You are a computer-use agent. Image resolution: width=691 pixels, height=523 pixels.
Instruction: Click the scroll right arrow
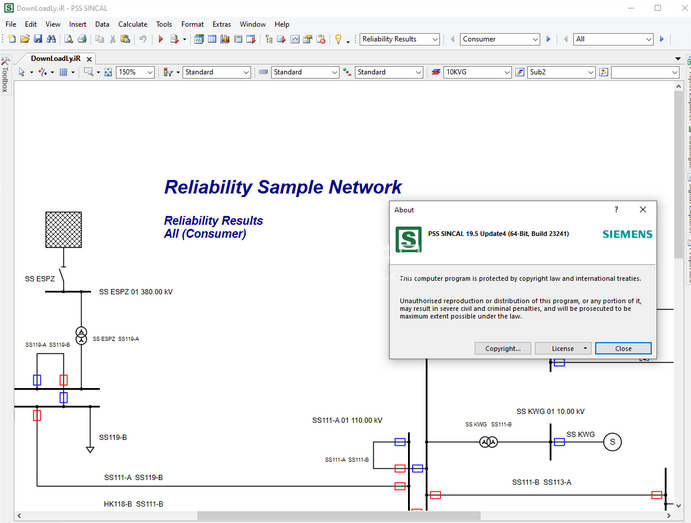pos(669,516)
